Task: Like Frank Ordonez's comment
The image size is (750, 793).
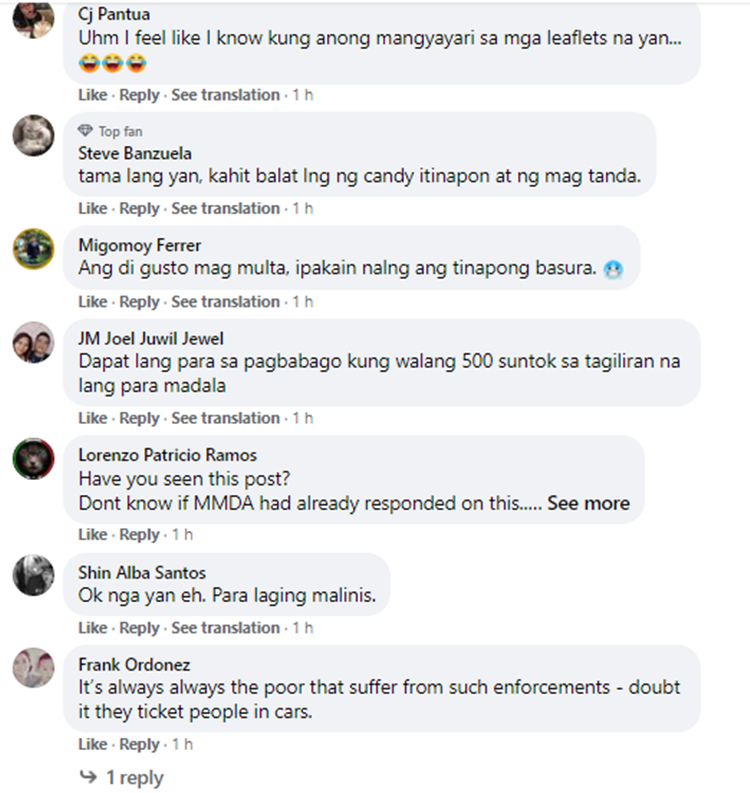Action: 93,744
